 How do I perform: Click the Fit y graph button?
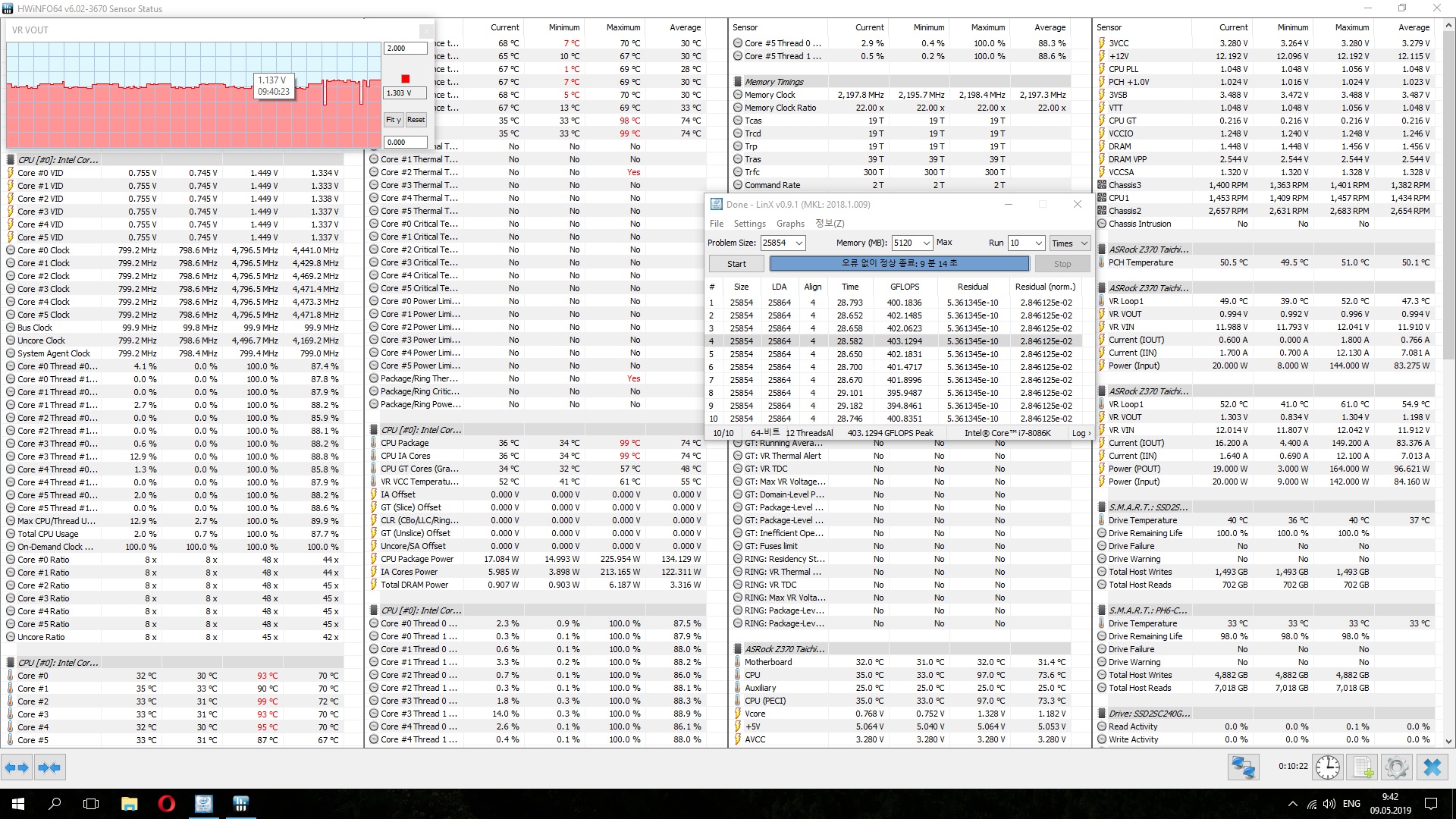pos(393,120)
